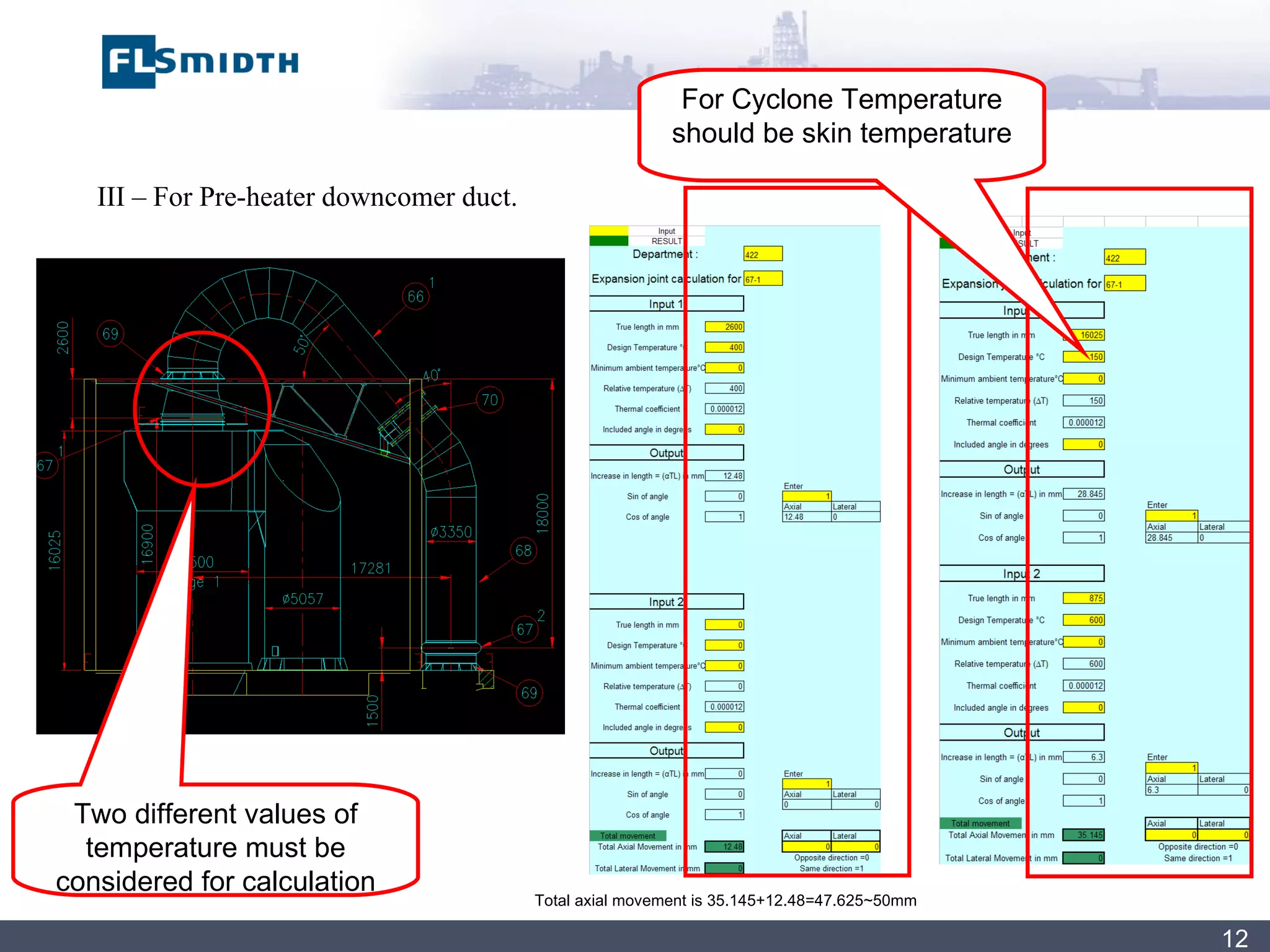Select Department 422 cell in left sheet
Image resolution: width=1270 pixels, height=952 pixels.
pos(763,254)
